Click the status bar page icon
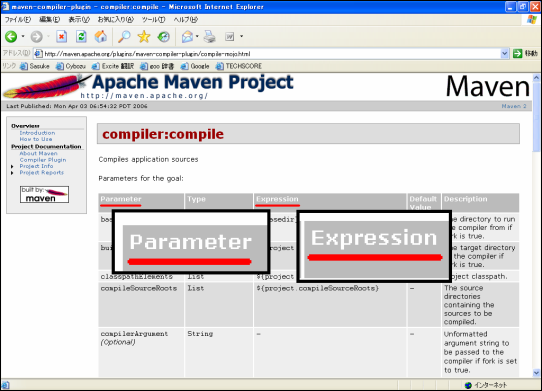This screenshot has height=391, width=542. [x=5, y=385]
